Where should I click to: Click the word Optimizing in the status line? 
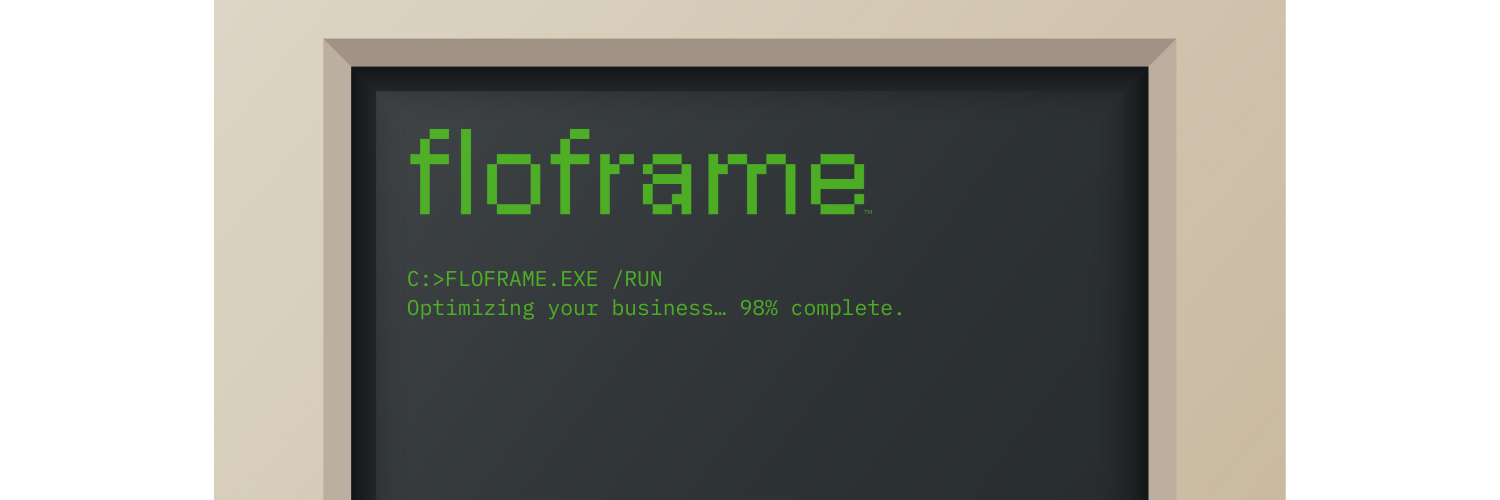tap(470, 308)
